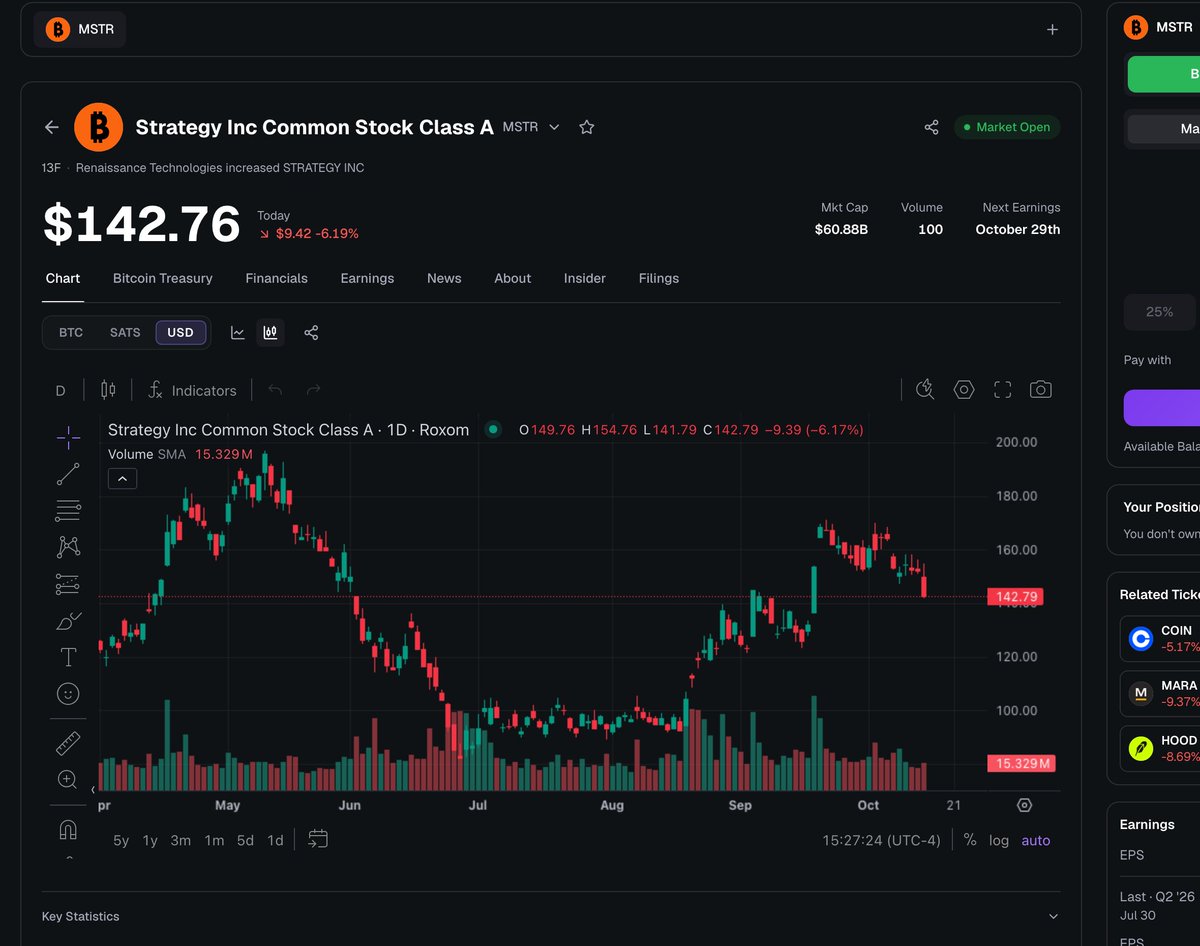Choose the XABCD pattern tool
The width and height of the screenshot is (1200, 946).
68,547
